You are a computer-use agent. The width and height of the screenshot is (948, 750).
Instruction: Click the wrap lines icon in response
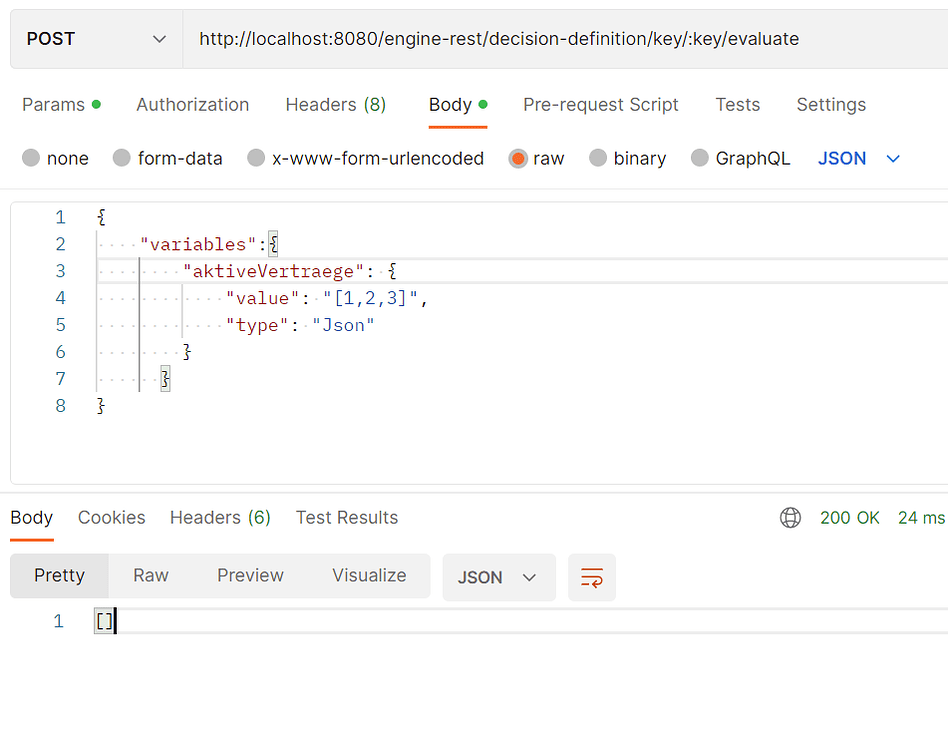tap(592, 577)
